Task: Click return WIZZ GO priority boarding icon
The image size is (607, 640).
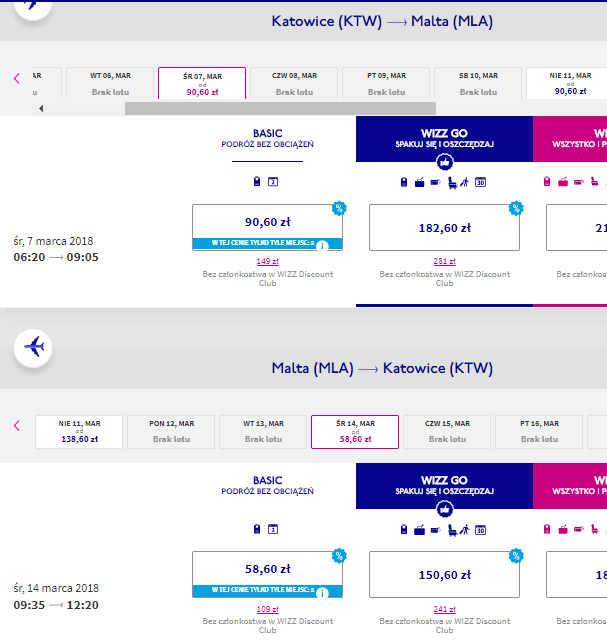Action: coord(465,530)
